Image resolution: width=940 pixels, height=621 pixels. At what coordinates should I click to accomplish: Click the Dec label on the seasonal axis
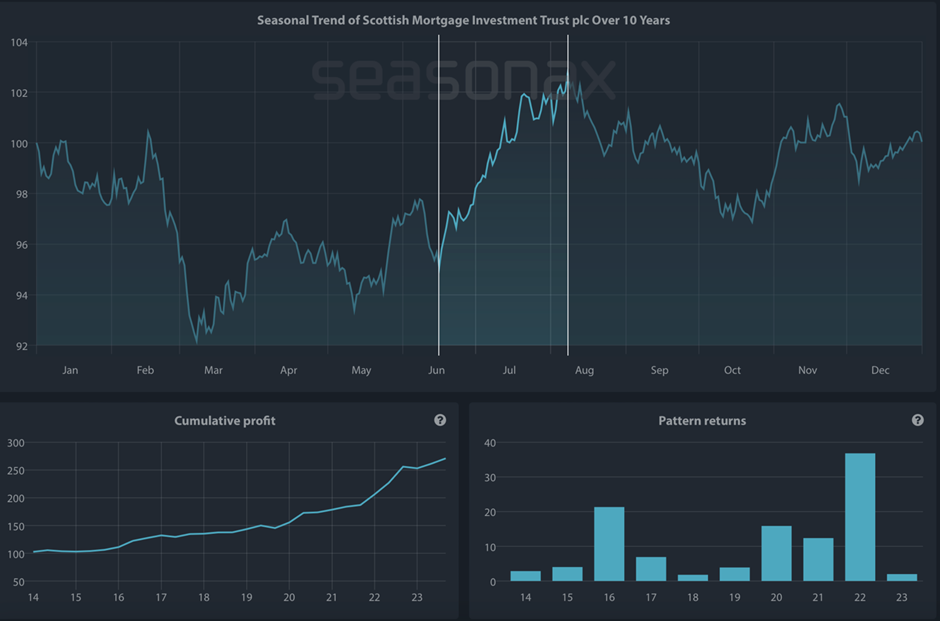coord(880,370)
